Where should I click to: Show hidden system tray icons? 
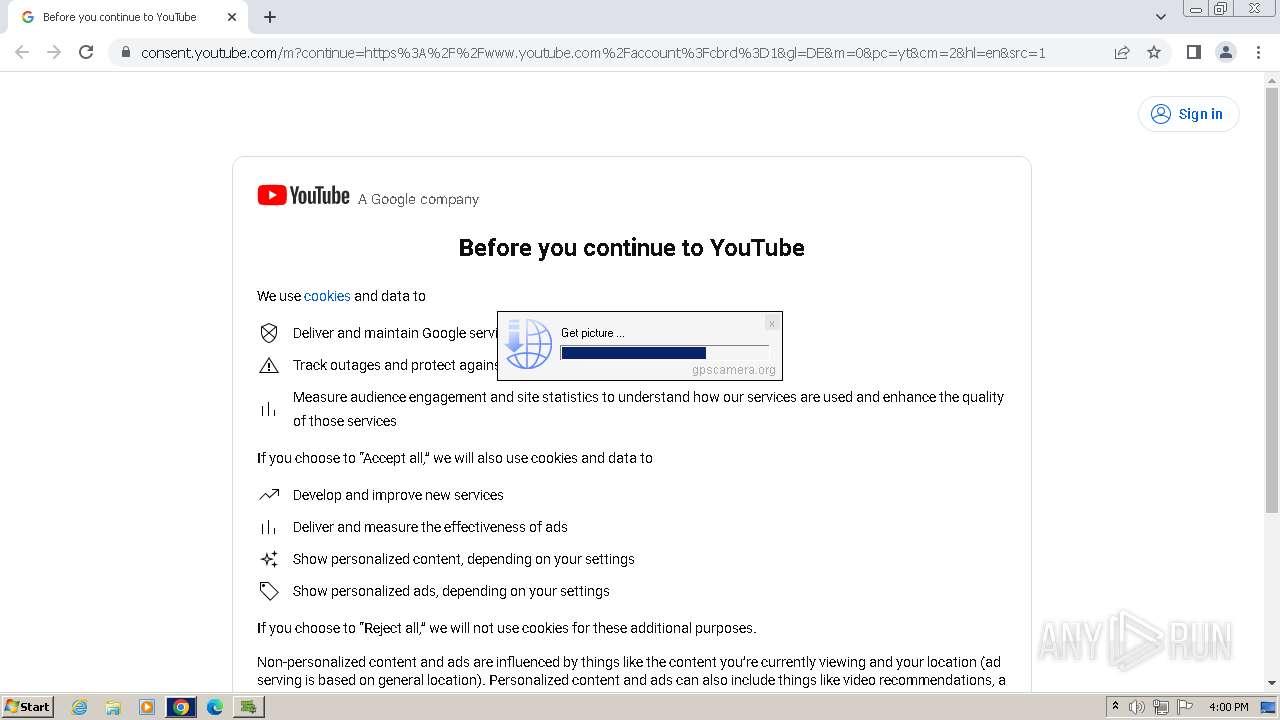click(x=1115, y=706)
